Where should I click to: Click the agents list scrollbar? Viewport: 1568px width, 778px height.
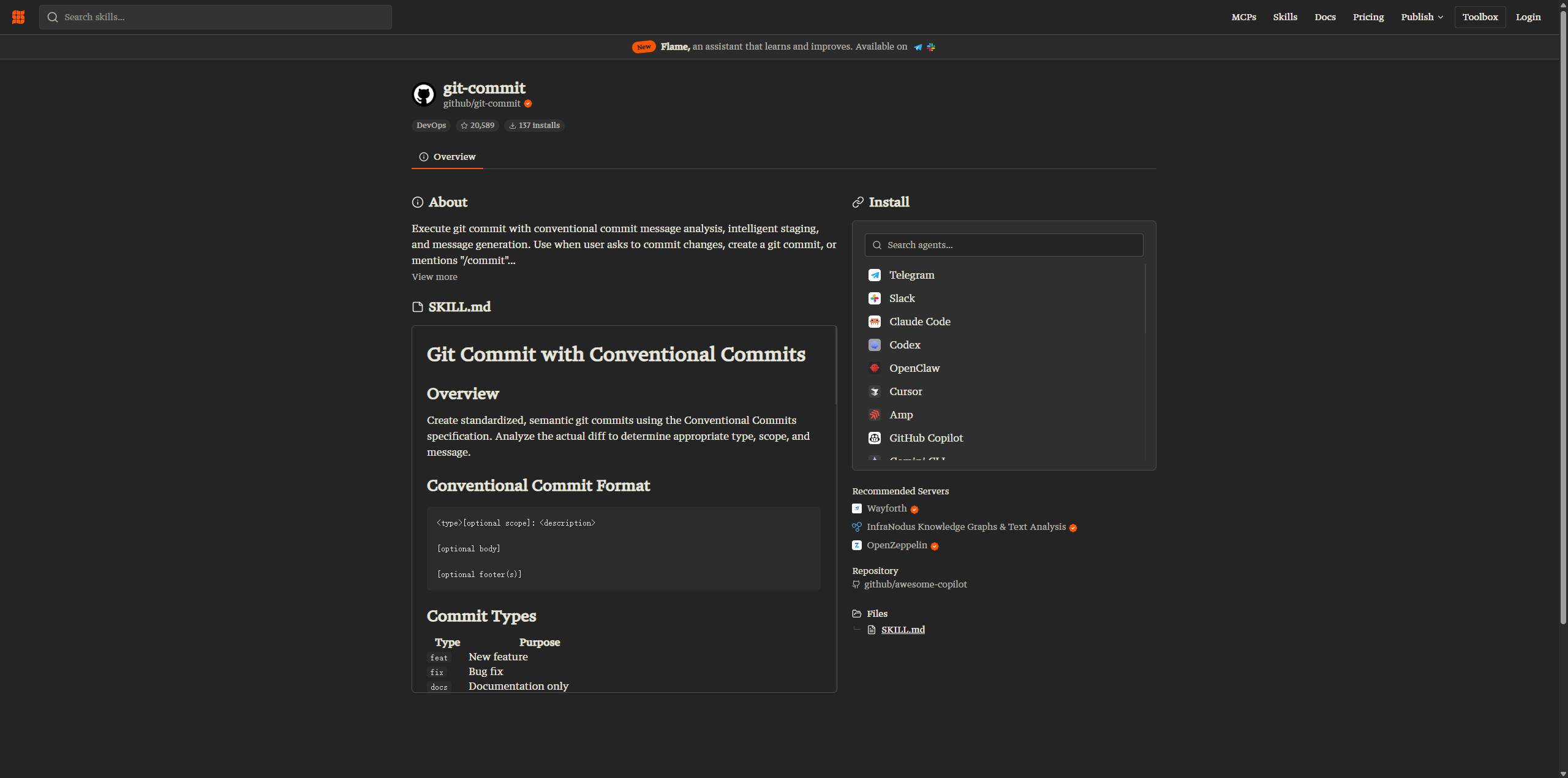(1145, 299)
